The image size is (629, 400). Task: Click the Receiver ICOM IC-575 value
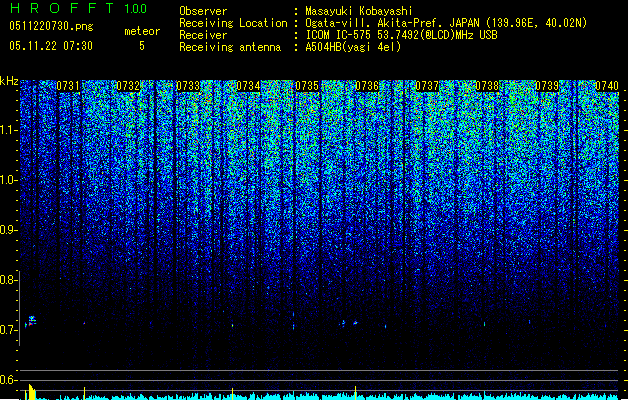click(x=402, y=35)
